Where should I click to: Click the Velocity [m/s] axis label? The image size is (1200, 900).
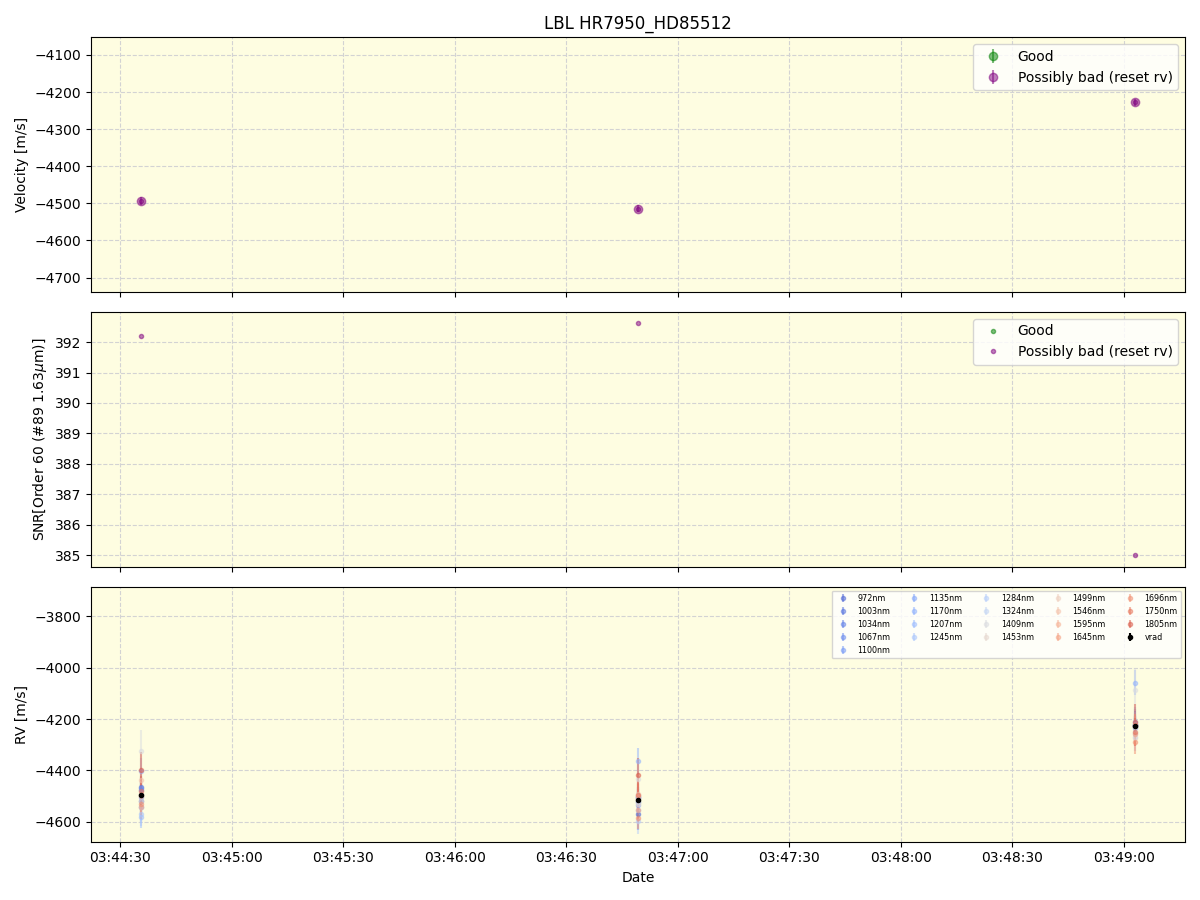point(21,165)
